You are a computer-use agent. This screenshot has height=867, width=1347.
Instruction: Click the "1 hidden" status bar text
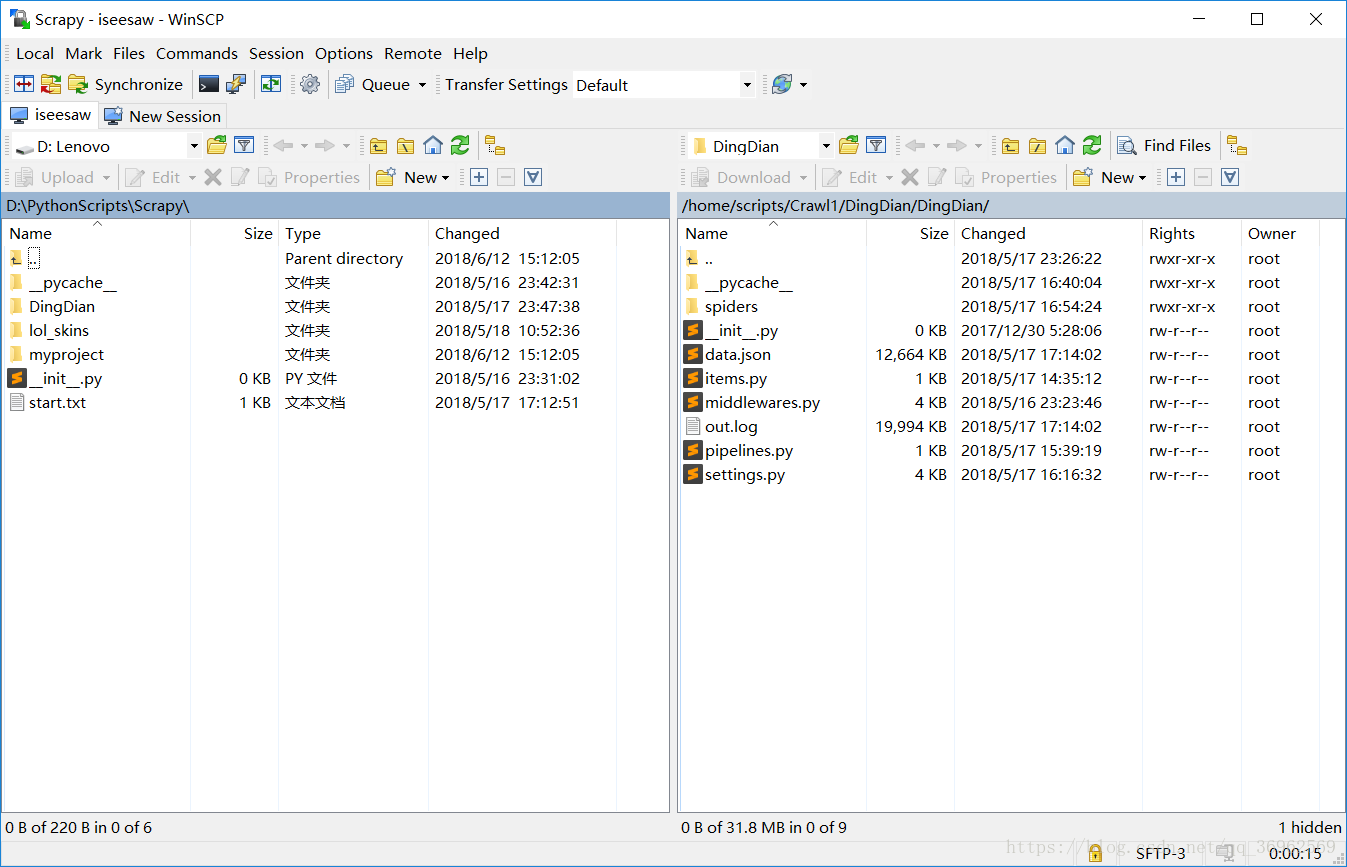pos(1310,828)
